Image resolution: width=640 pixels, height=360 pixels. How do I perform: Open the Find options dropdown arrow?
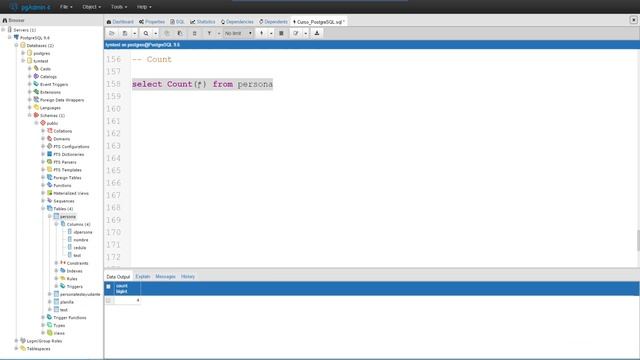[x=156, y=33]
